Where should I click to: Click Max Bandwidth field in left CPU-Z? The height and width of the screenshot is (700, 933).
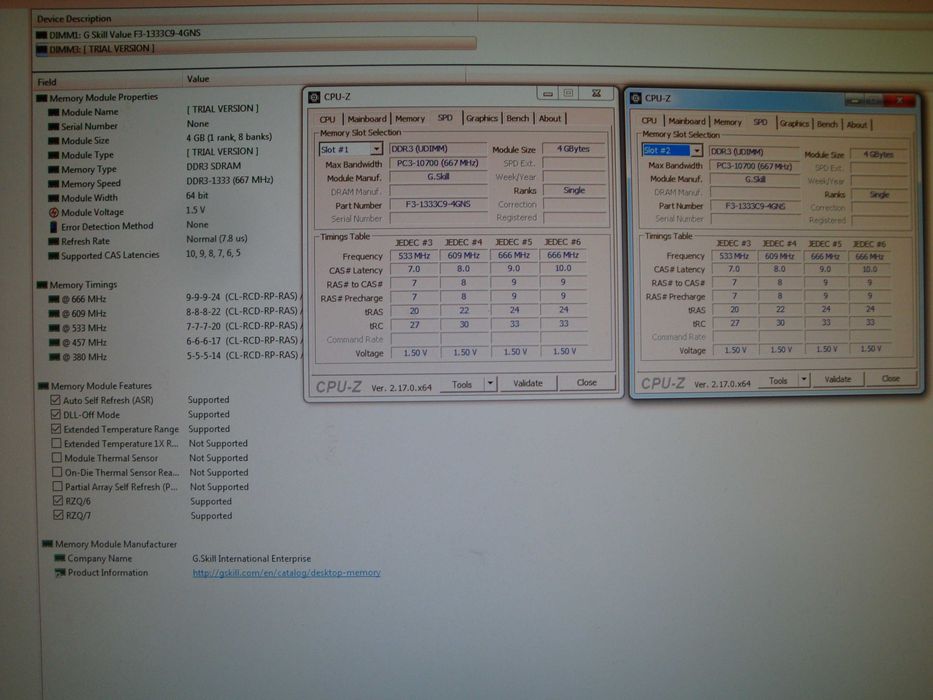pos(438,163)
